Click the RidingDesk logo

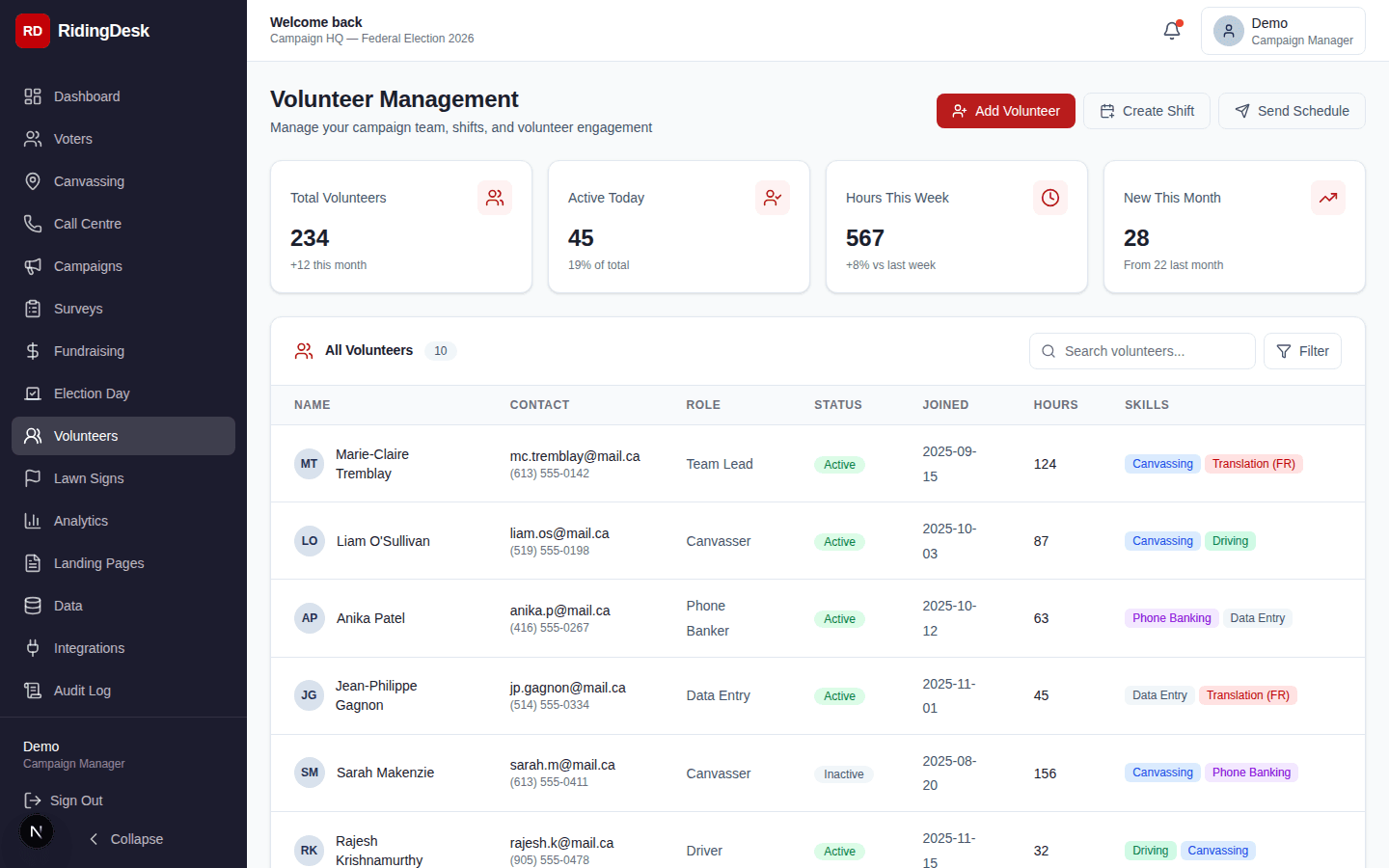pos(82,31)
